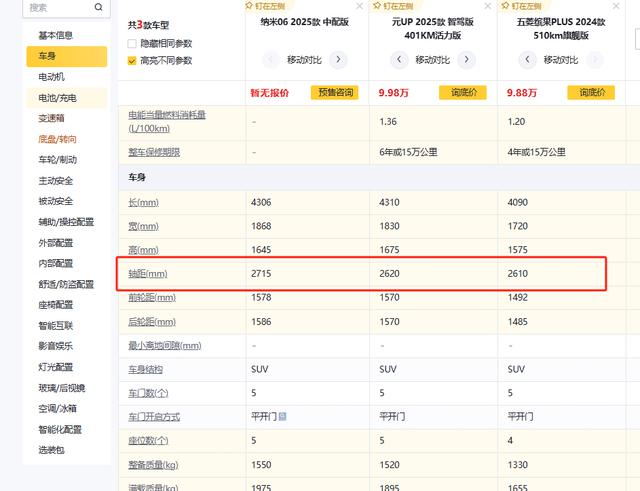Click the 2715 wheelbase value

261,273
